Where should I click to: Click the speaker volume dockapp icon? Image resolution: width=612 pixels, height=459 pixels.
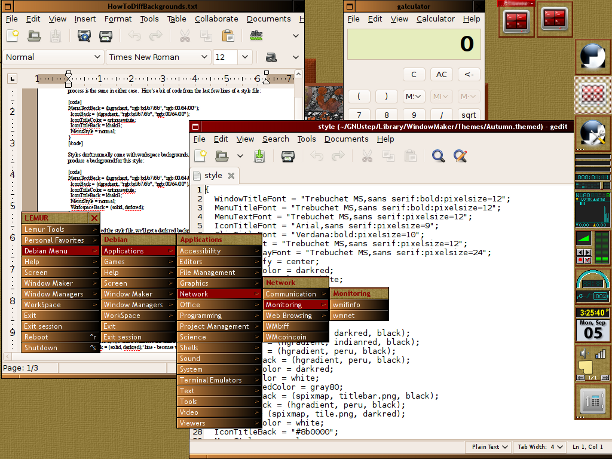pos(584,354)
